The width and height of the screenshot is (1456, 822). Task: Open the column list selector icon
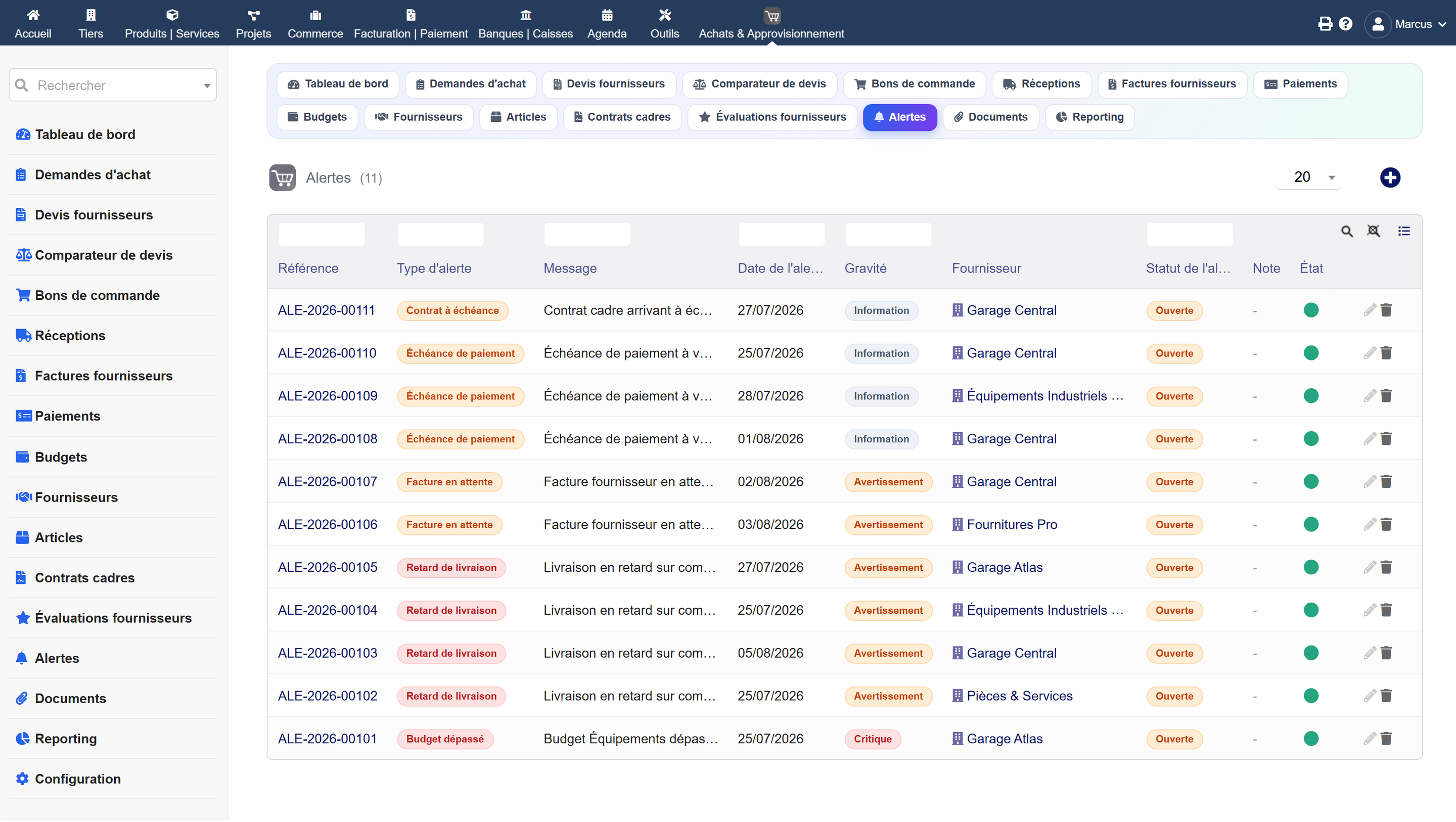(x=1404, y=231)
